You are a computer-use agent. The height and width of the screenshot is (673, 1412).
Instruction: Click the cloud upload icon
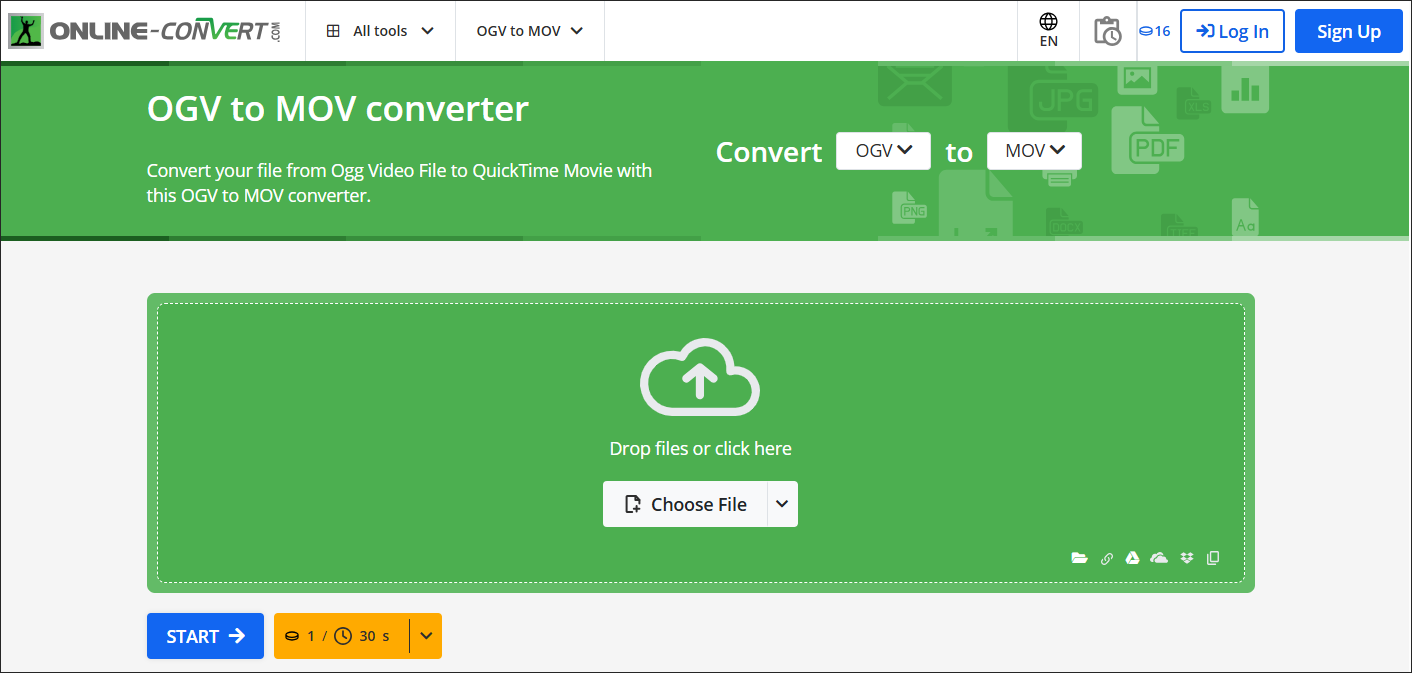tap(700, 377)
